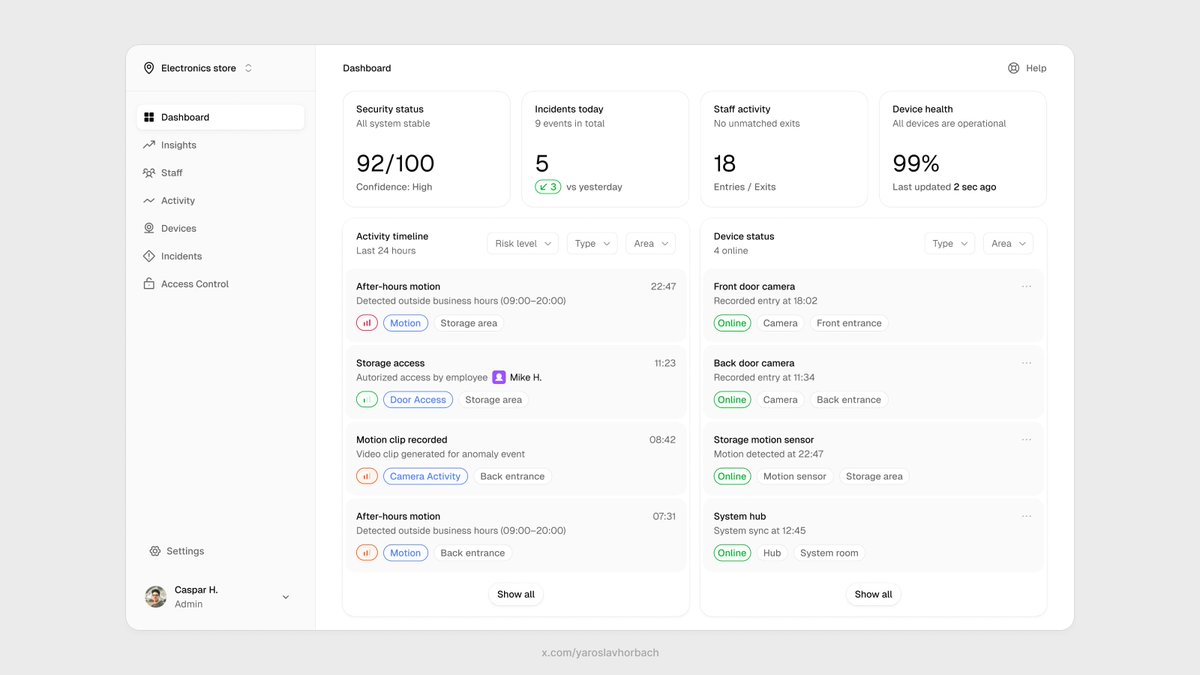Click the Motion sensor type tag
1200x675 pixels.
pos(795,476)
